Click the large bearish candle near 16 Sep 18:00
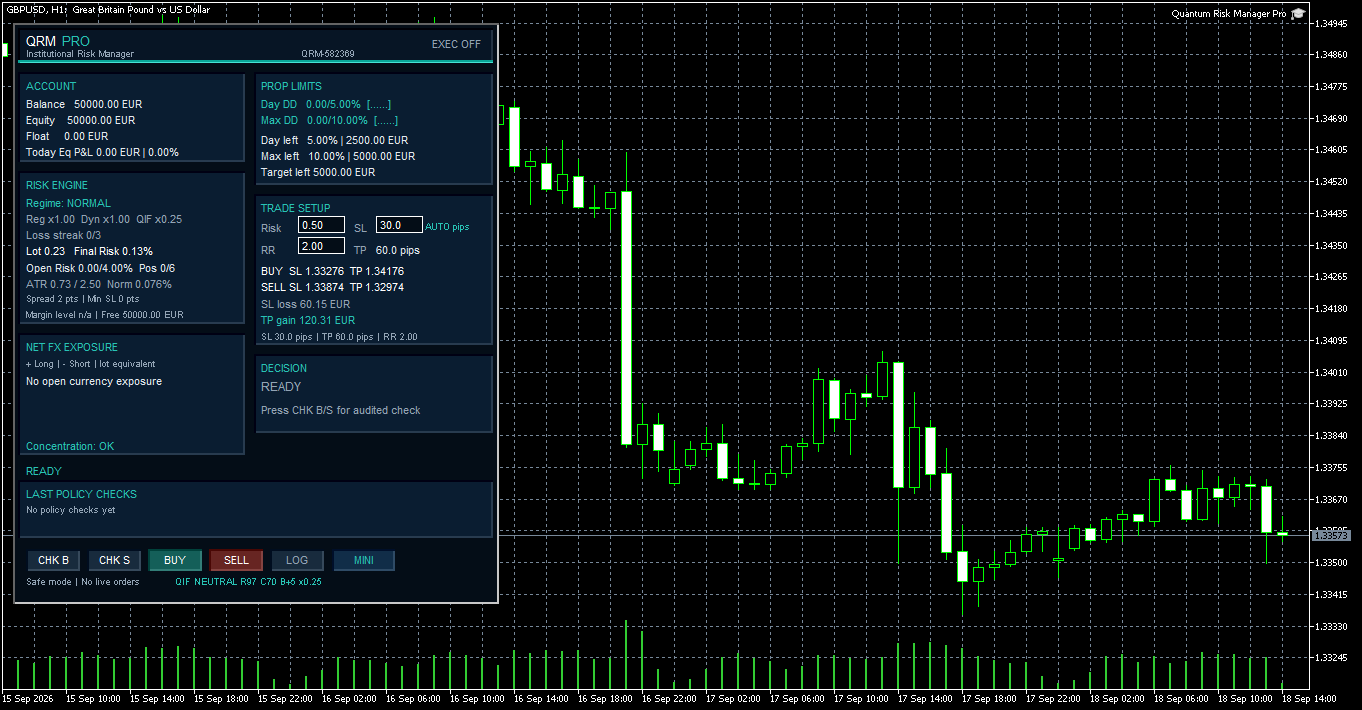Image resolution: width=1362 pixels, height=710 pixels. click(x=626, y=316)
